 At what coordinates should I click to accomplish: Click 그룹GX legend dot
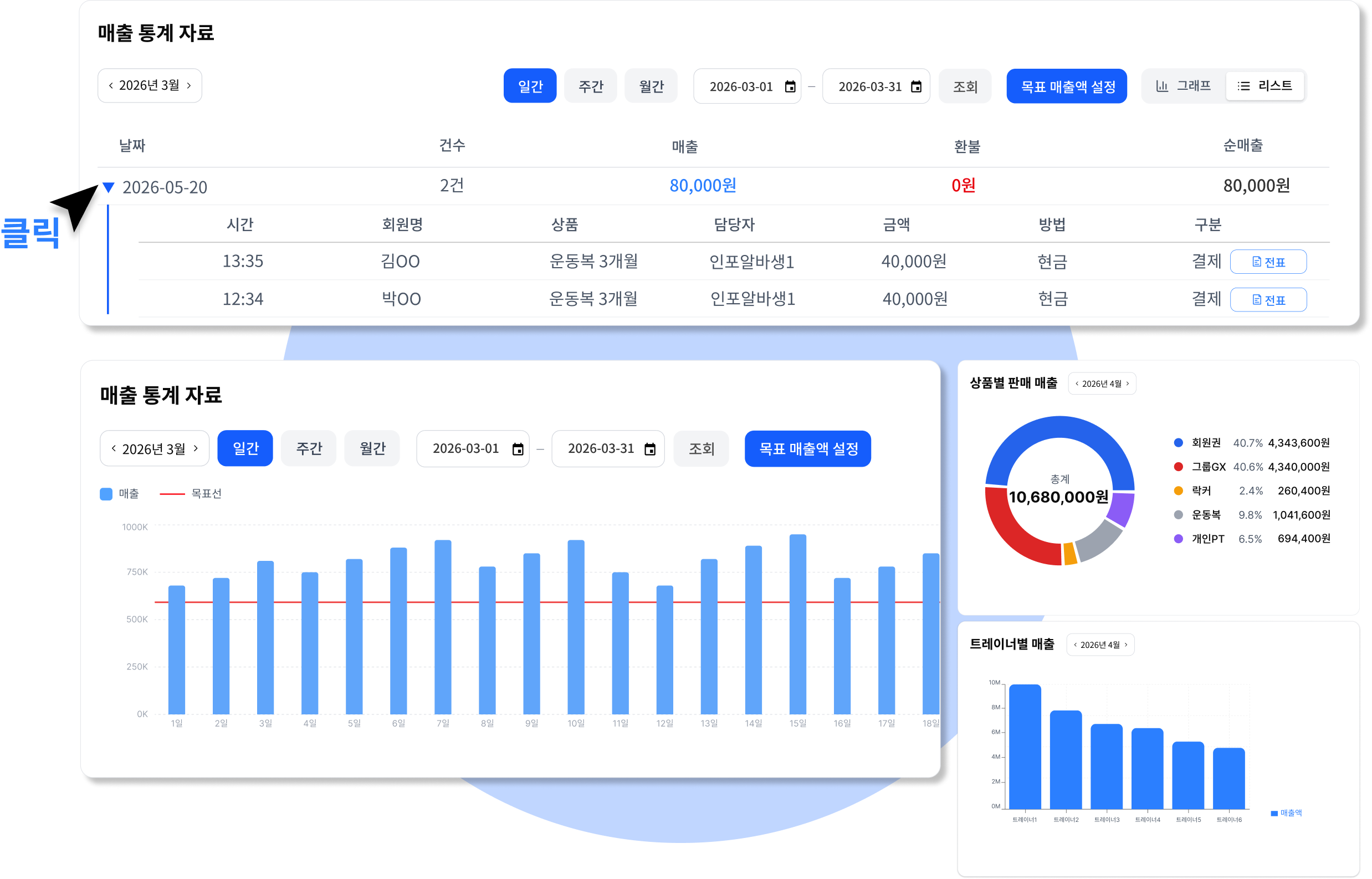pyautogui.click(x=1179, y=467)
